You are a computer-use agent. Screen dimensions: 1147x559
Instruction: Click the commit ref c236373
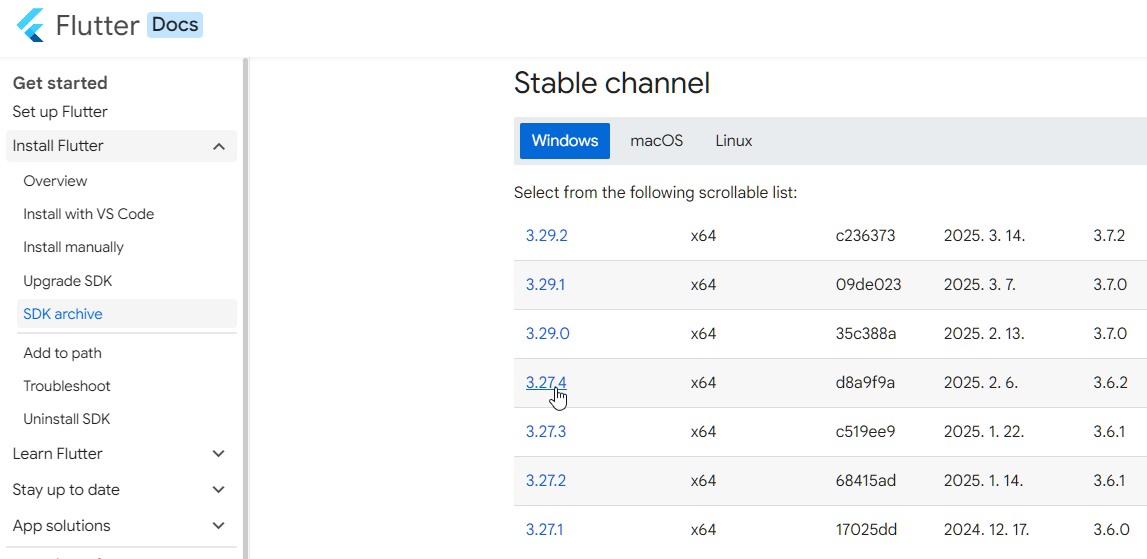(865, 236)
